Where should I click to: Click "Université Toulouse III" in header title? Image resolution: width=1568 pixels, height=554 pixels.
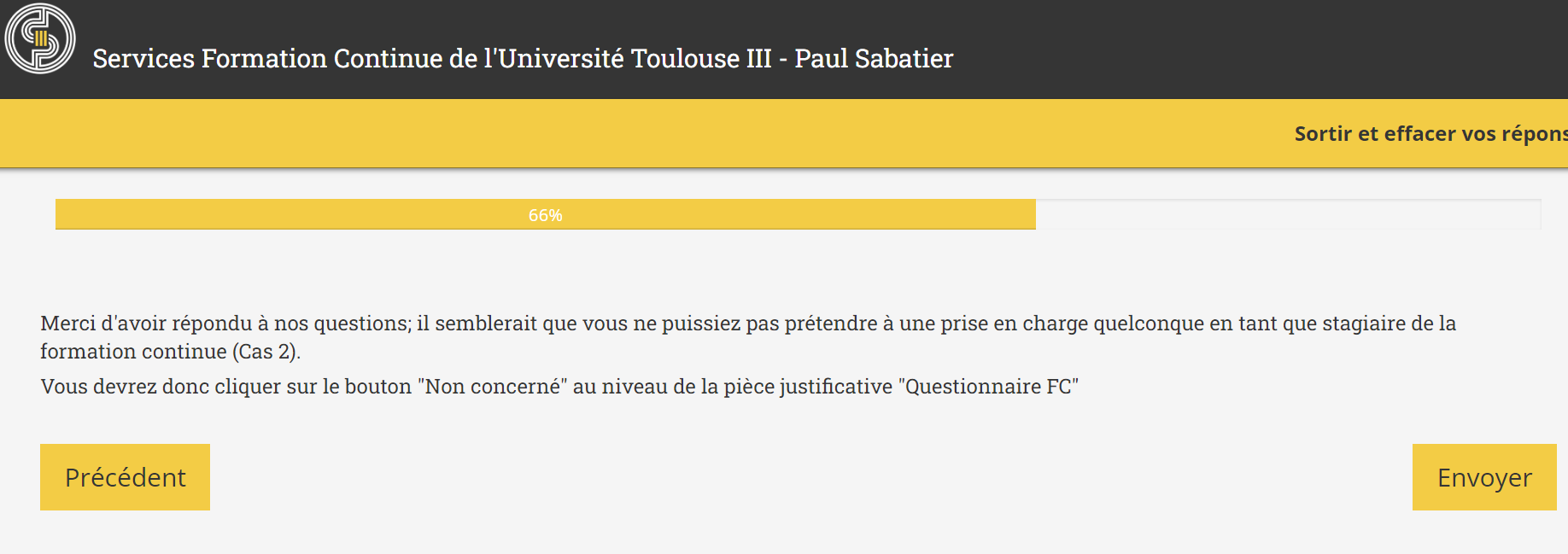(x=634, y=59)
